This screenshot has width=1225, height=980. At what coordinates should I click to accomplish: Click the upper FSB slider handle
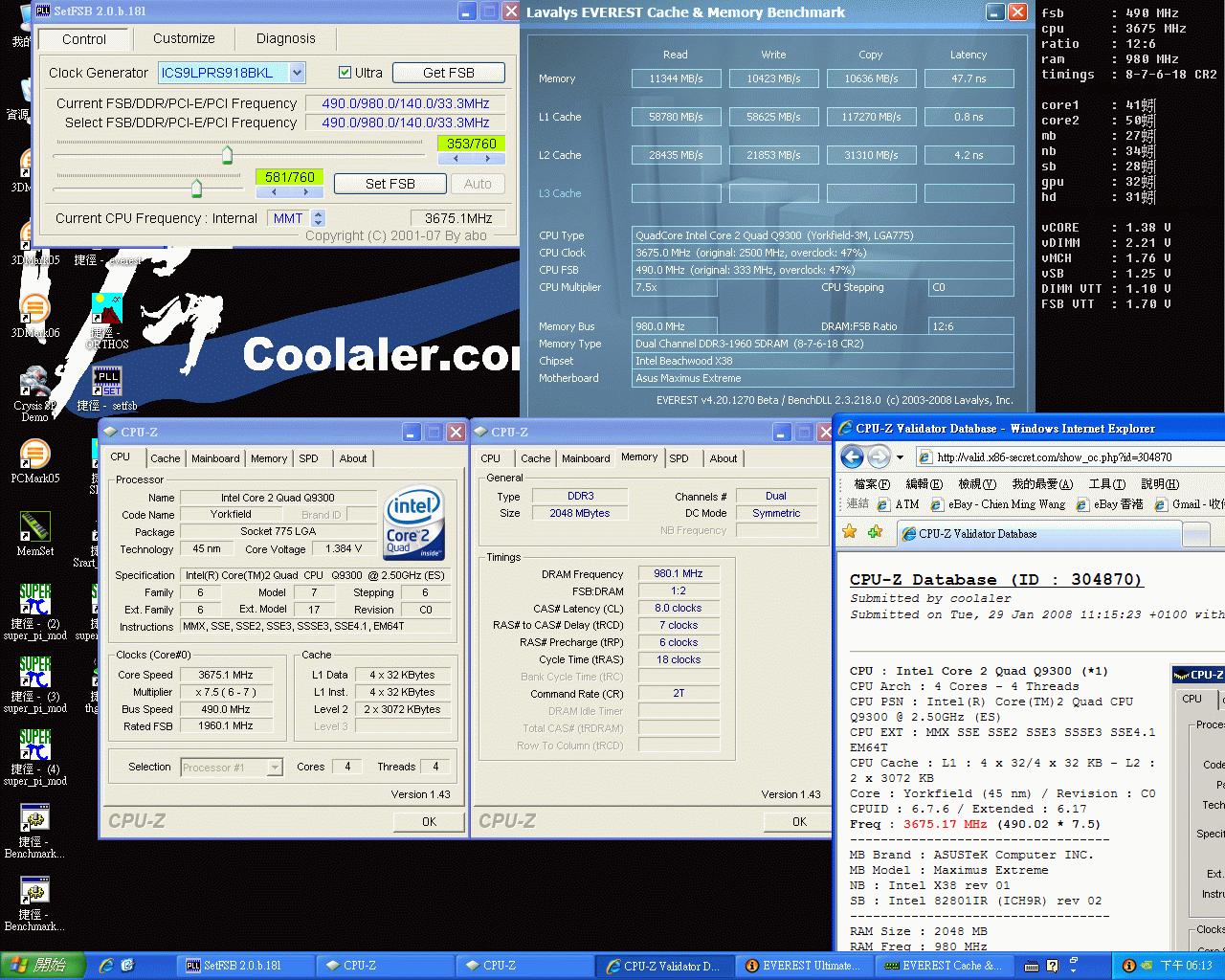[227, 154]
